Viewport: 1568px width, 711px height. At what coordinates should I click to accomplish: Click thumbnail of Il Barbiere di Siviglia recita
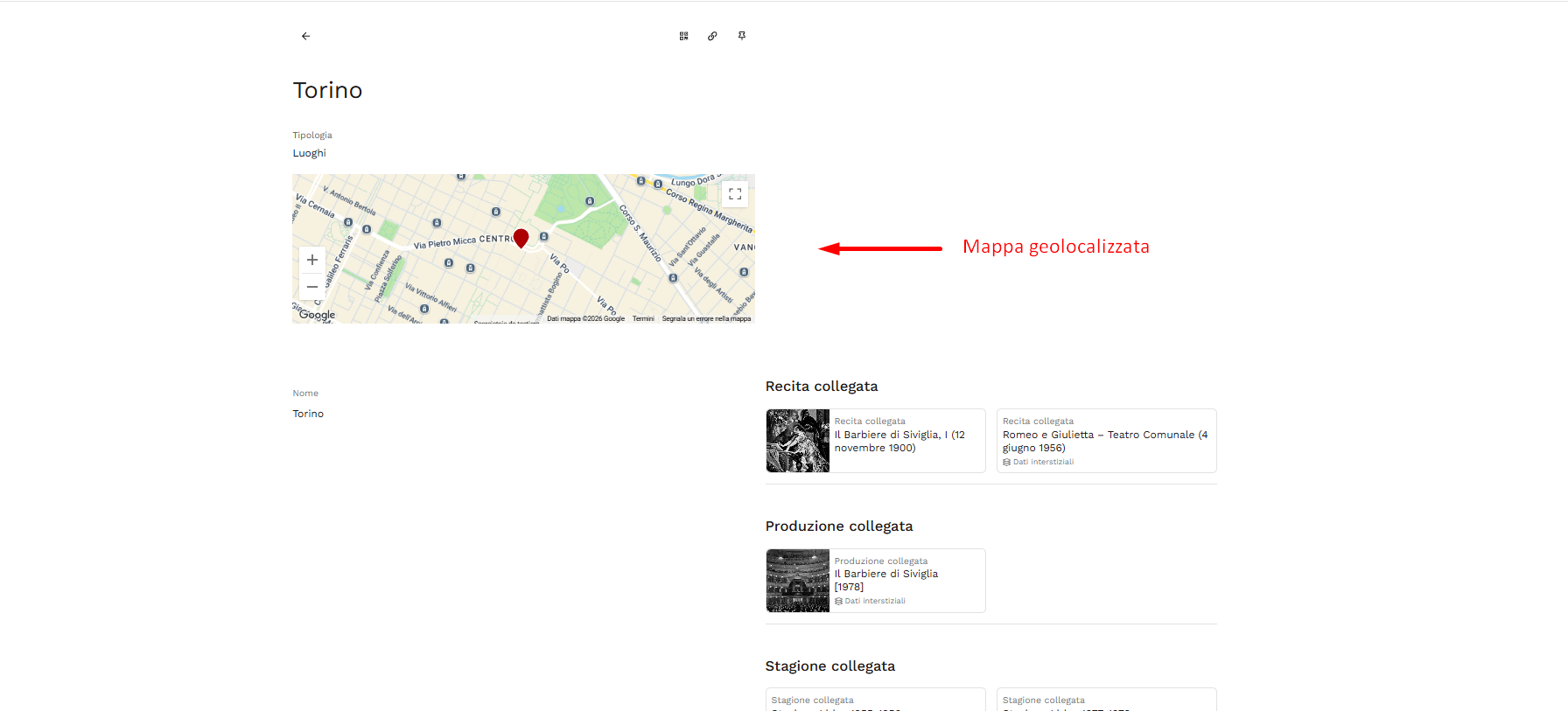pyautogui.click(x=798, y=441)
